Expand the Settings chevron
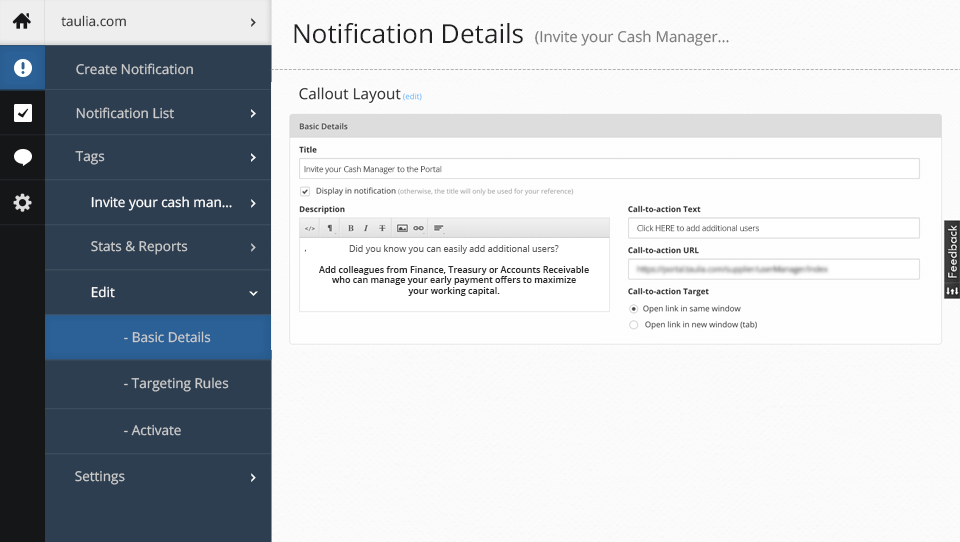This screenshot has height=542, width=960. pyautogui.click(x=253, y=477)
